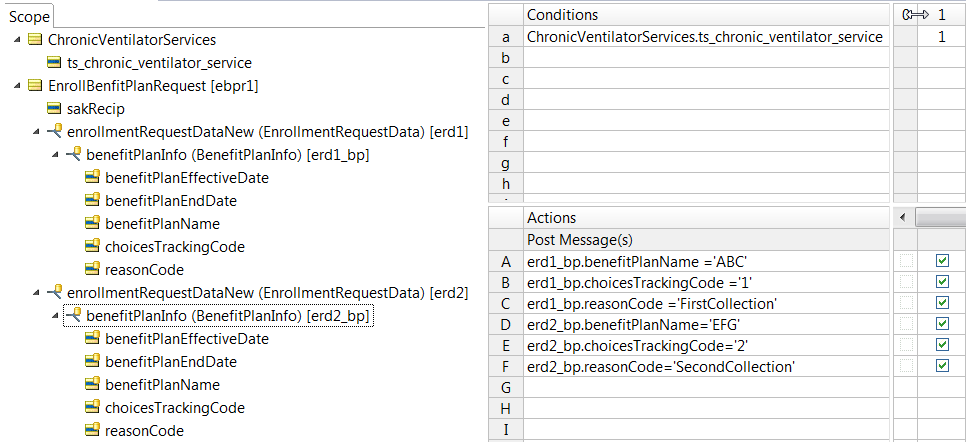
Task: Click the association icon for [erd2_bp]
Action: pos(74,314)
